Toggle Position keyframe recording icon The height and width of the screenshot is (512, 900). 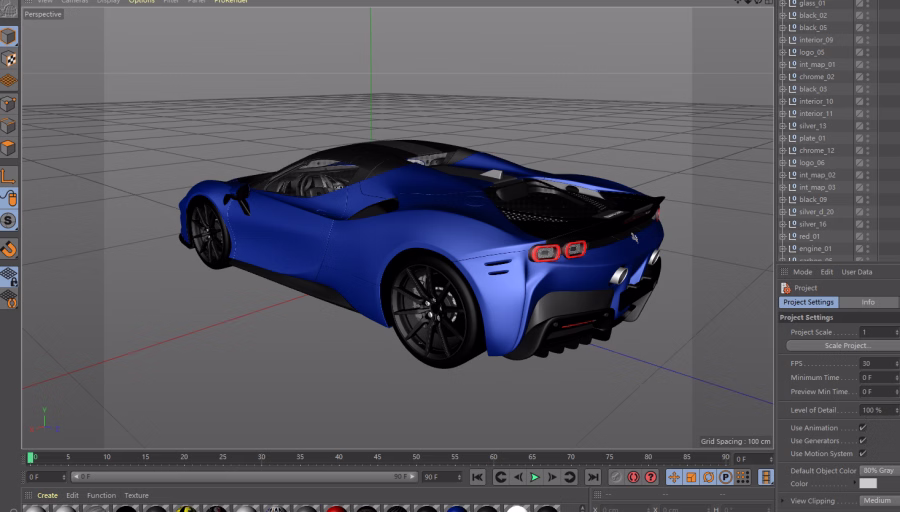pos(674,477)
